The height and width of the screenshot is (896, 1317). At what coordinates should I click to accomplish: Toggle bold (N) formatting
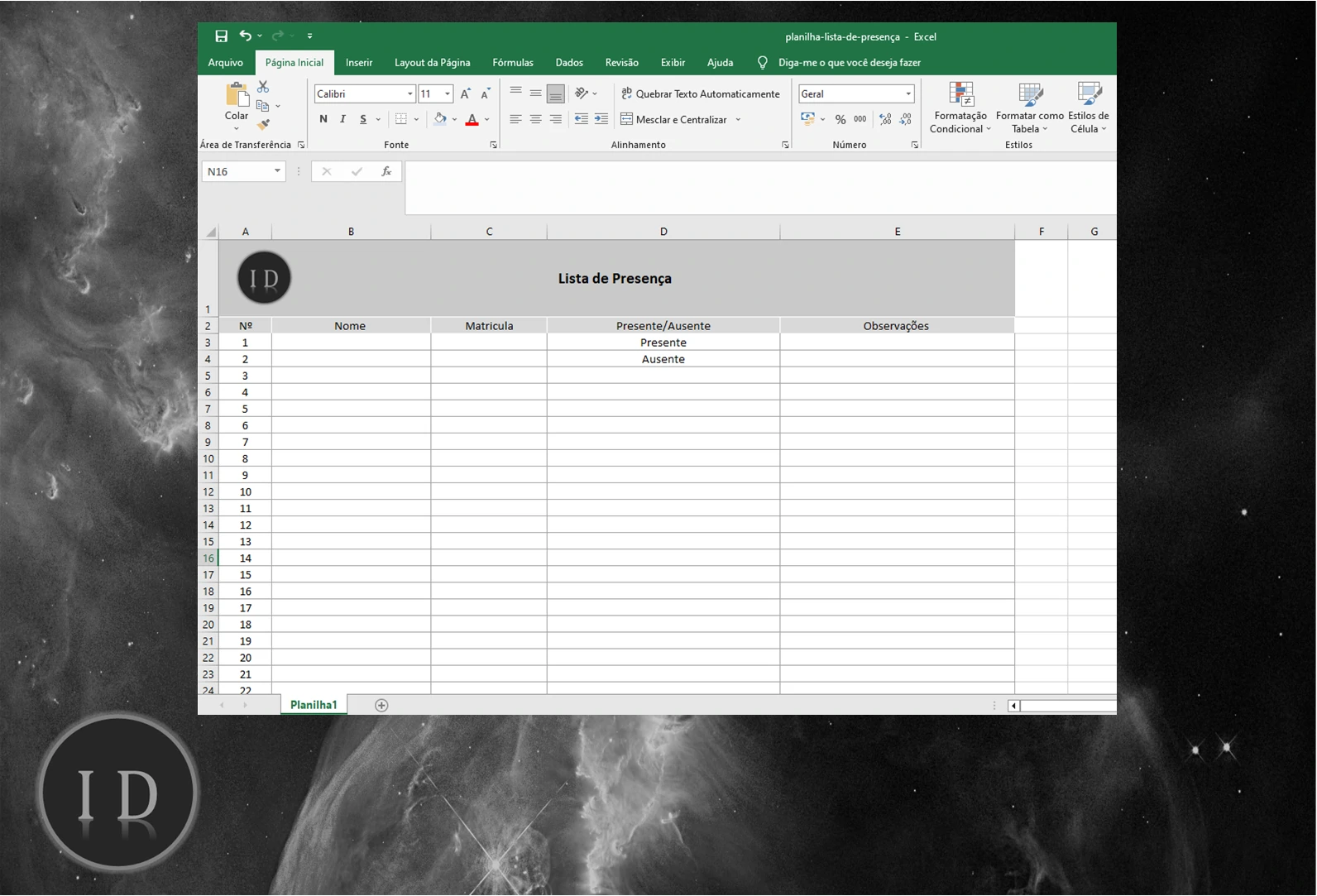(323, 119)
